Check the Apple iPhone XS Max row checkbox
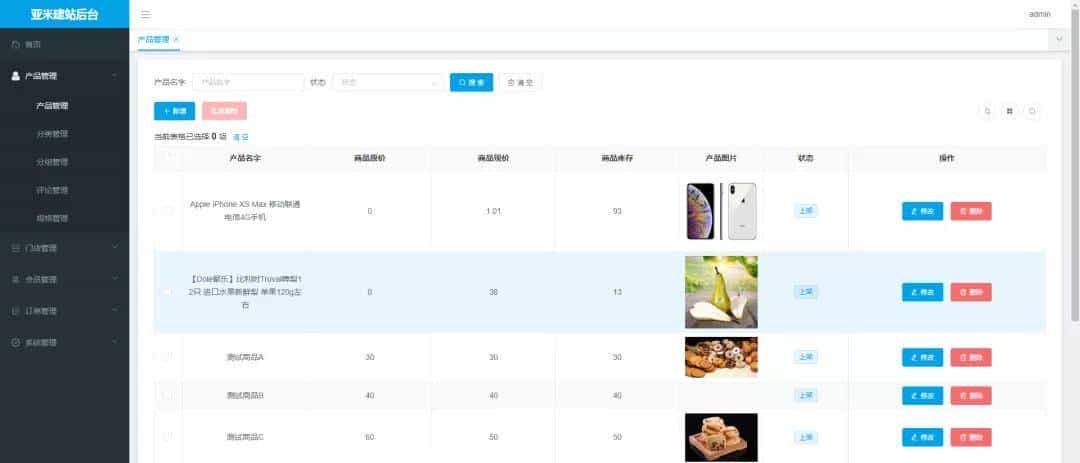The height and width of the screenshot is (463, 1080). [x=168, y=211]
